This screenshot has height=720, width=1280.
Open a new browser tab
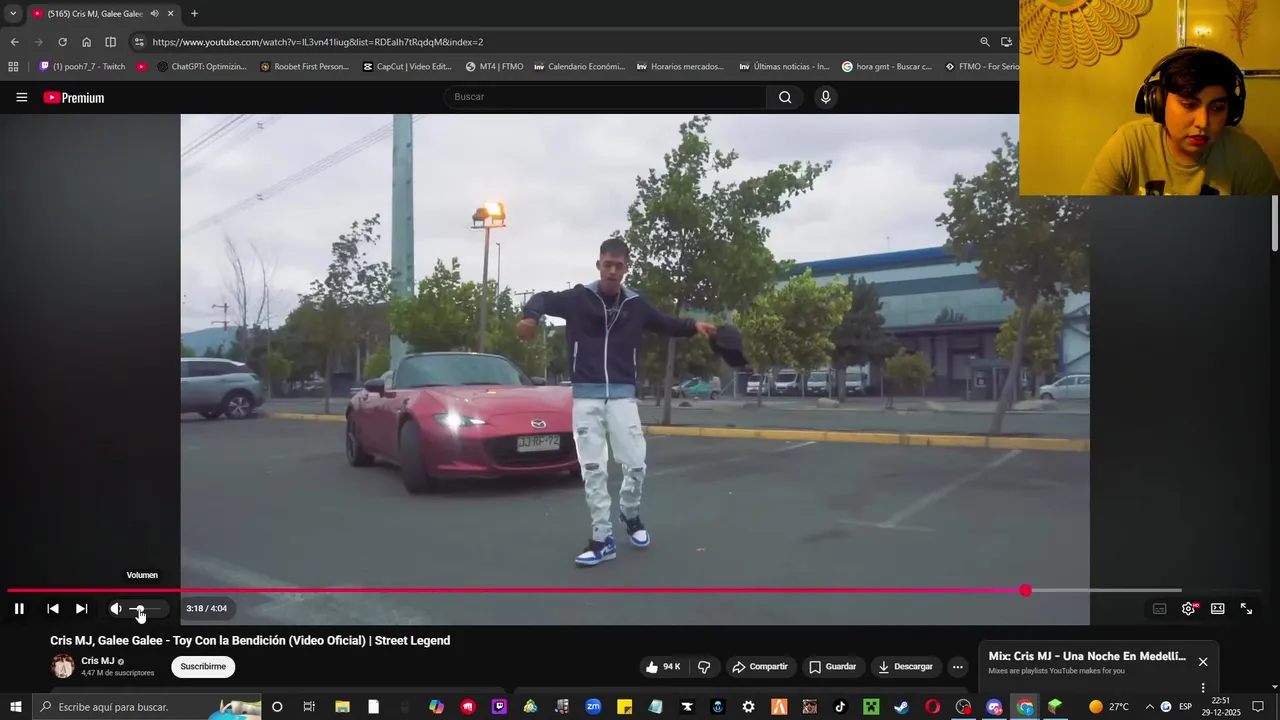[194, 14]
